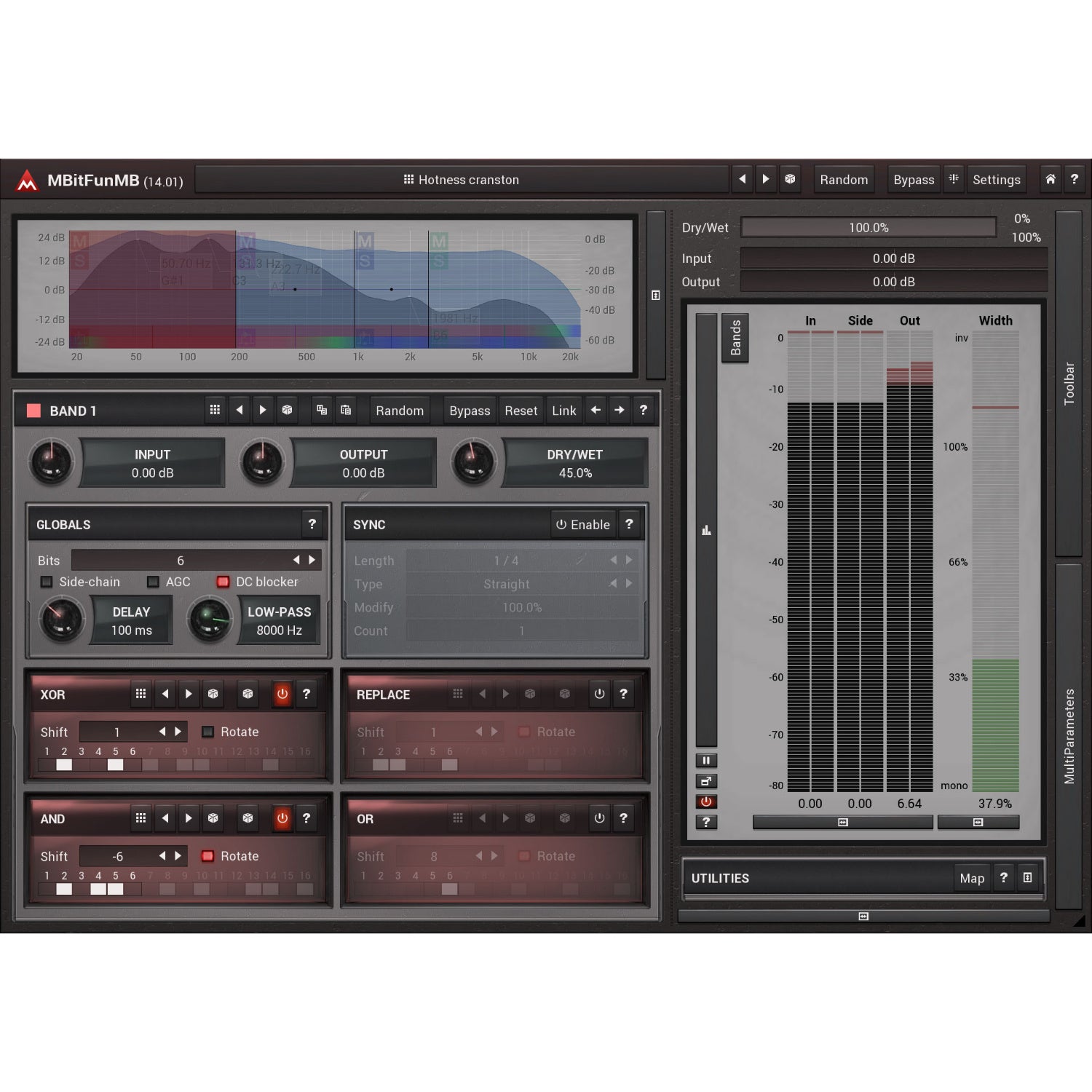This screenshot has height=1092, width=1092.
Task: Disable the DC blocker checkbox
Action: point(223,582)
